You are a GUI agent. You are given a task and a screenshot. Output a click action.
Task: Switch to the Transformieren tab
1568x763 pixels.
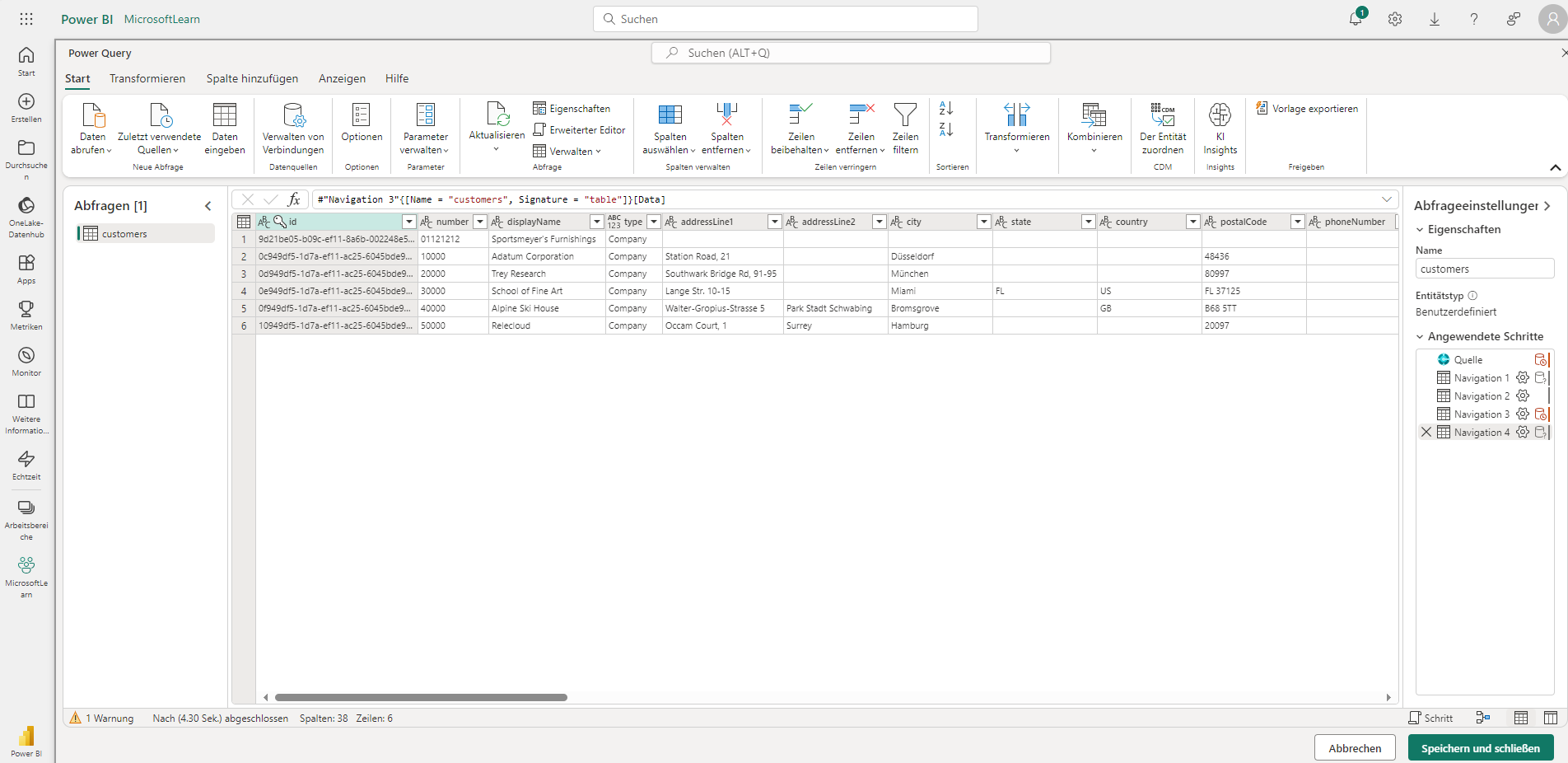147,79
